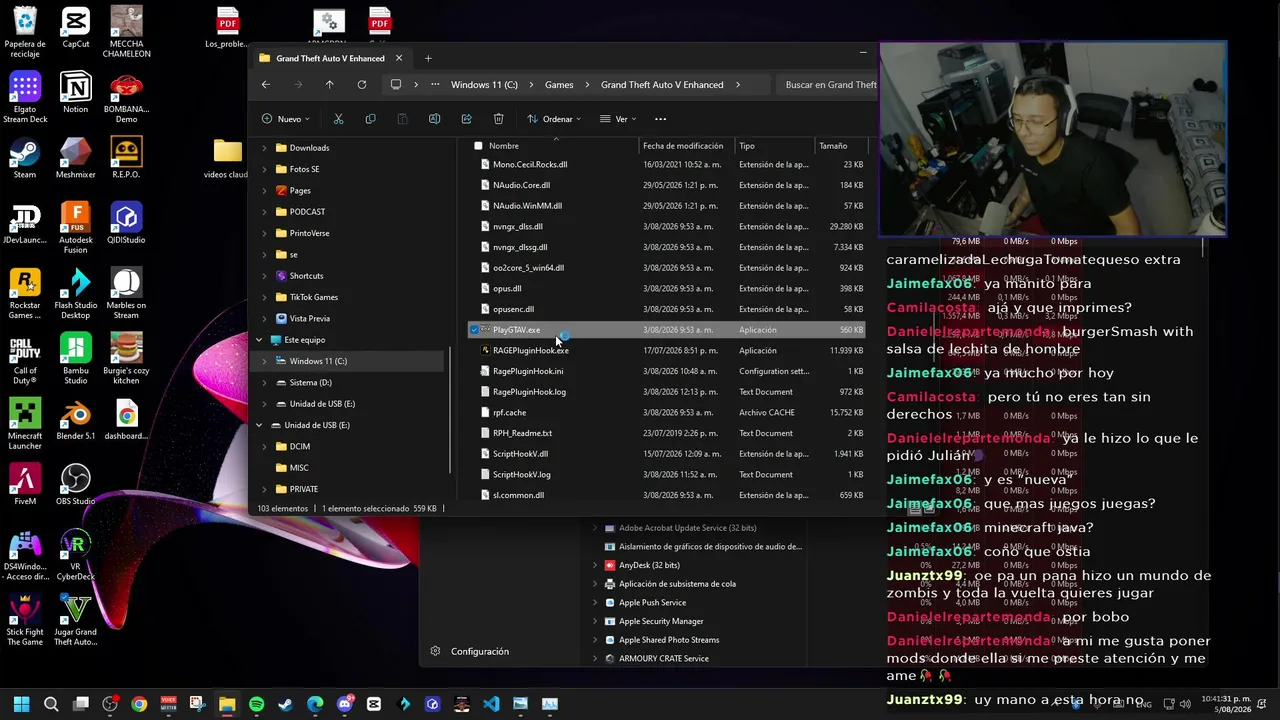
Task: Open the Ver view dropdown
Action: point(618,119)
